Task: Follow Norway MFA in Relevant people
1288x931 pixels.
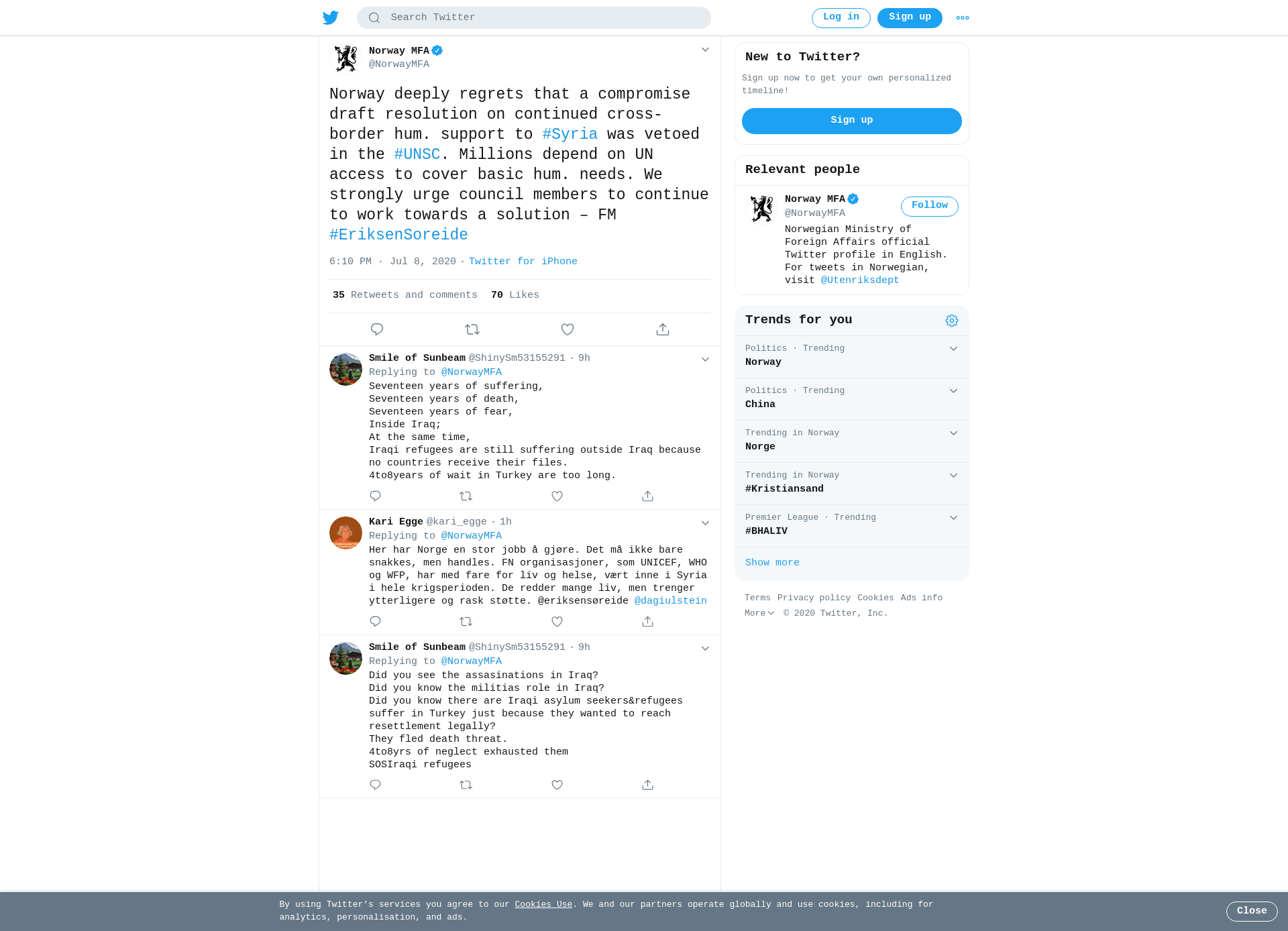Action: point(930,206)
